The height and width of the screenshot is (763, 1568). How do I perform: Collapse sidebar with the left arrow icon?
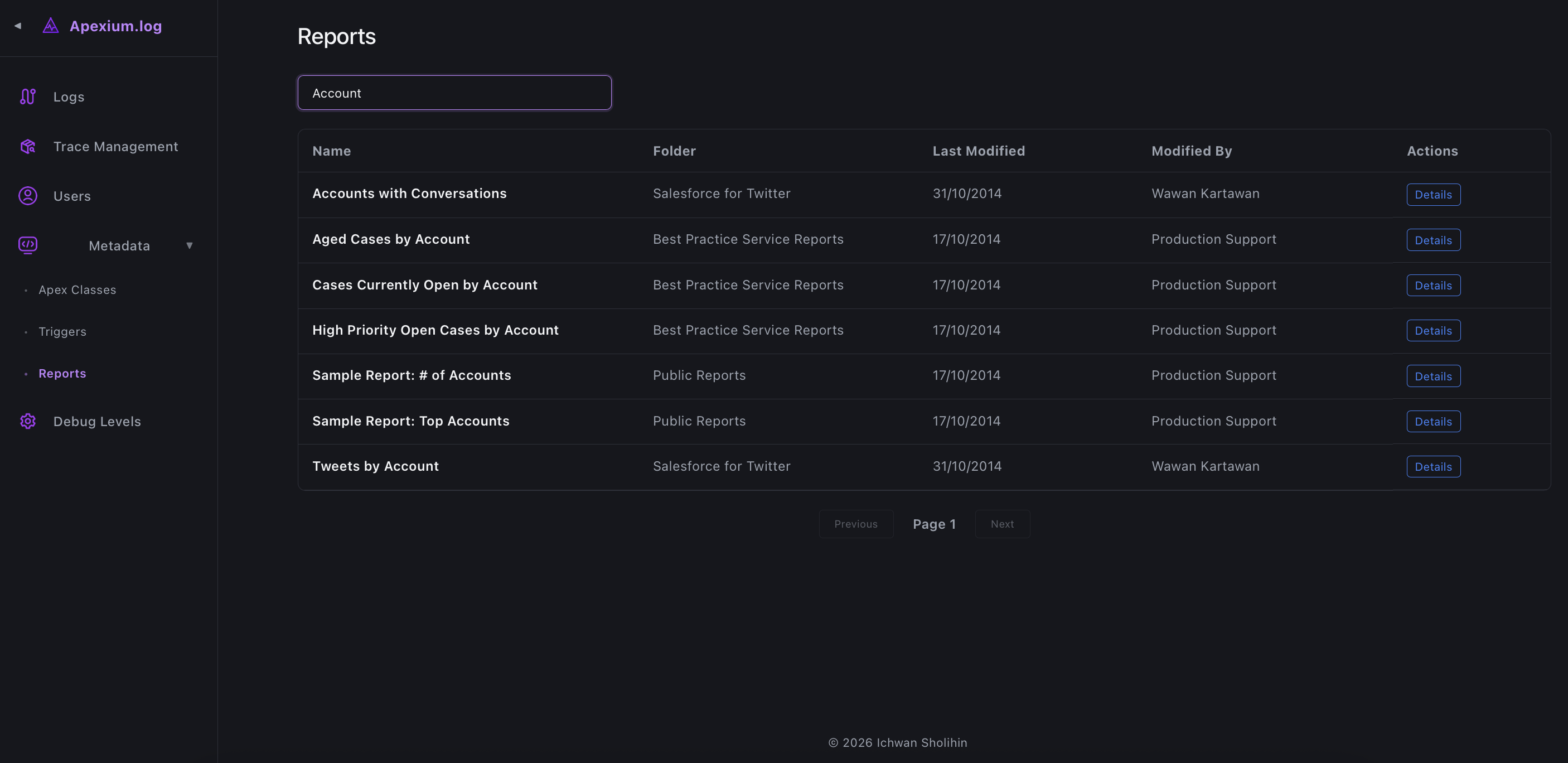click(x=18, y=26)
